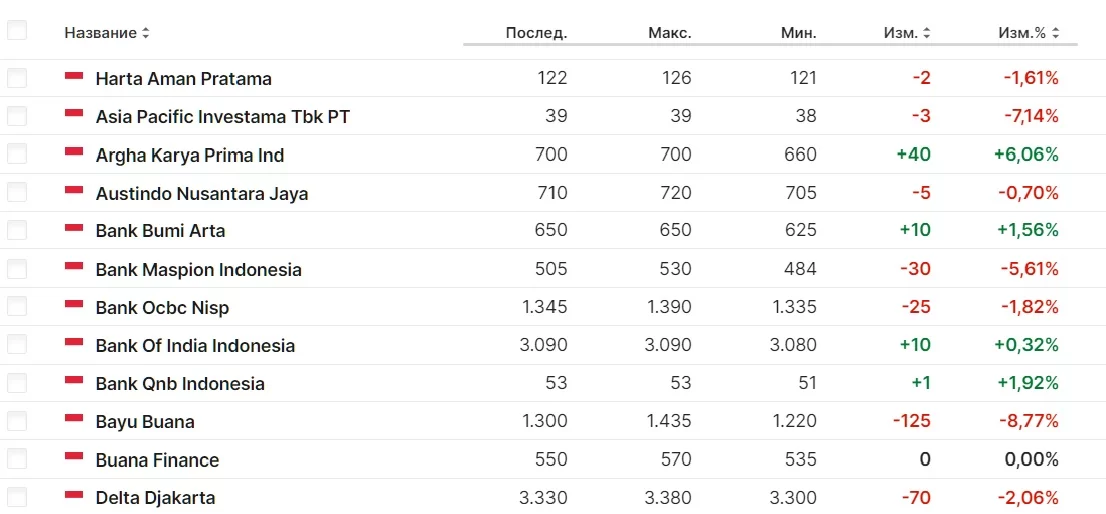Screen dimensions: 1106x514
Task: Sort by the Изм.% percent change column
Action: [x=1029, y=33]
